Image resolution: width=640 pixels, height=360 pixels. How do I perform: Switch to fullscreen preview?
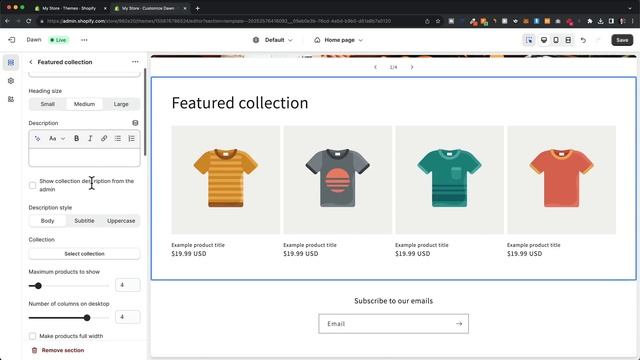[568, 40]
